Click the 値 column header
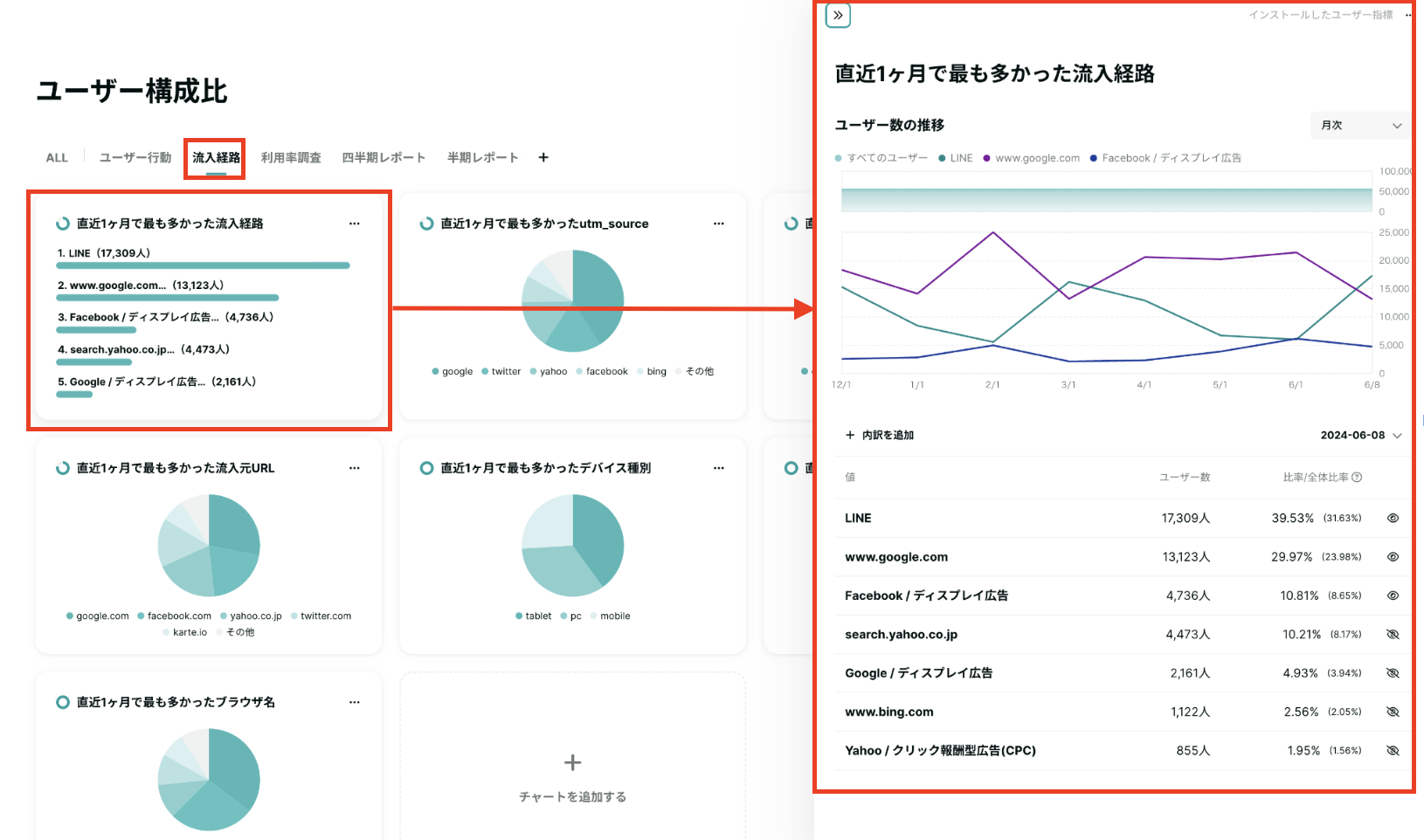Image resolution: width=1424 pixels, height=840 pixels. tap(850, 477)
